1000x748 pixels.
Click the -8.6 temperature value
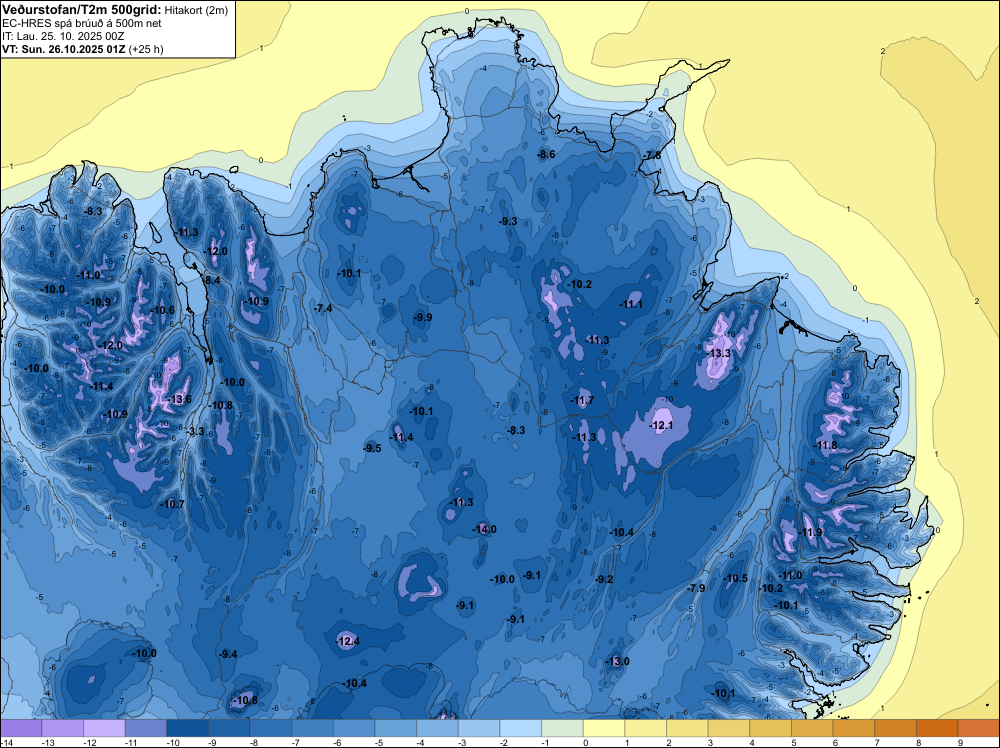pyautogui.click(x=547, y=154)
